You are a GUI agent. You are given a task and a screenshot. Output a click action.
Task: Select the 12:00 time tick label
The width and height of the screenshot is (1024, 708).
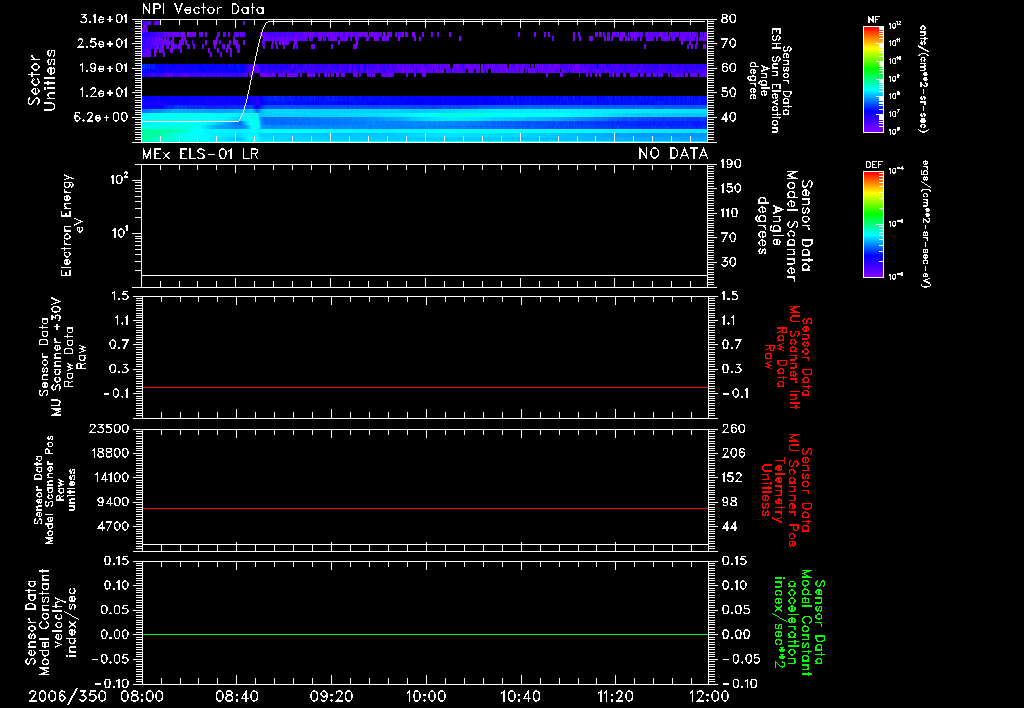pyautogui.click(x=709, y=696)
